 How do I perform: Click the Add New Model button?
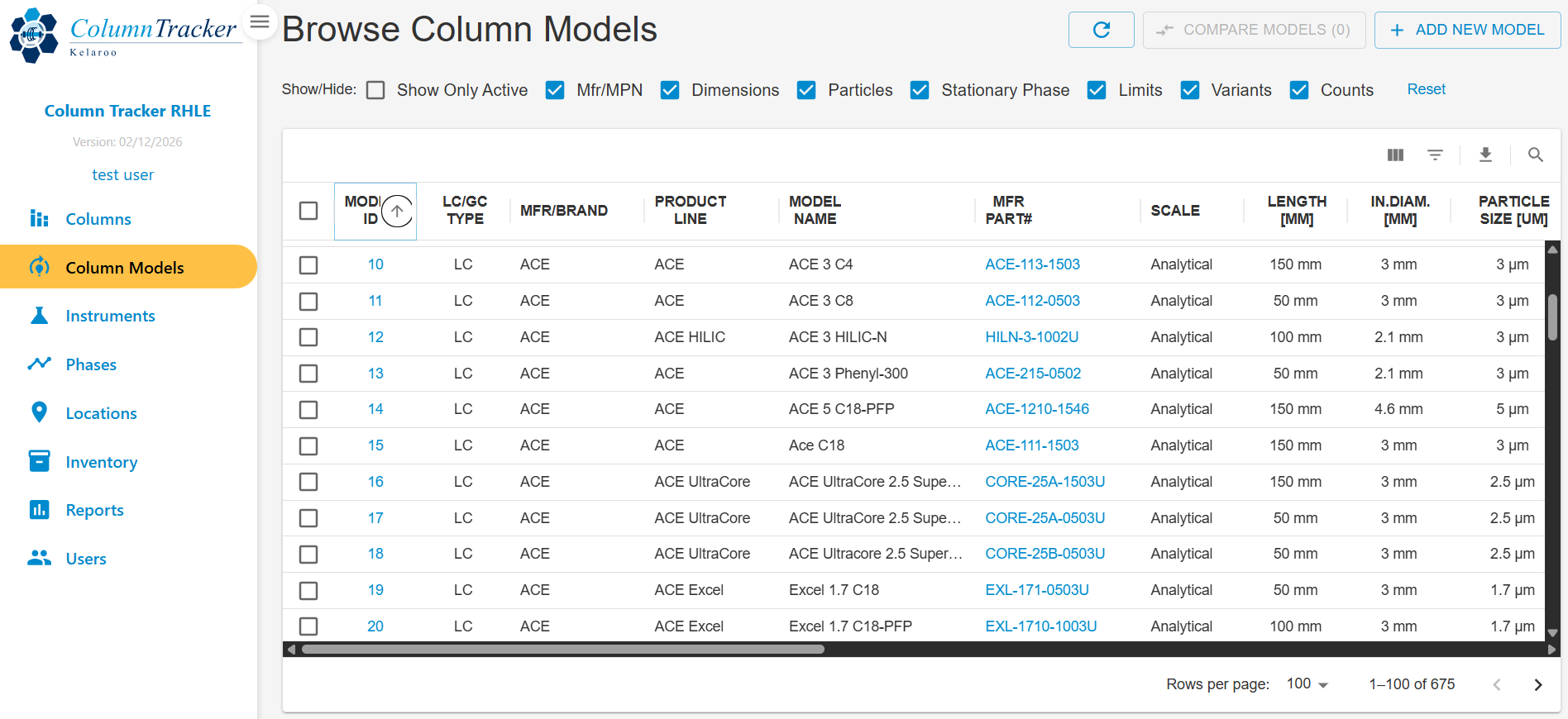click(x=1467, y=30)
